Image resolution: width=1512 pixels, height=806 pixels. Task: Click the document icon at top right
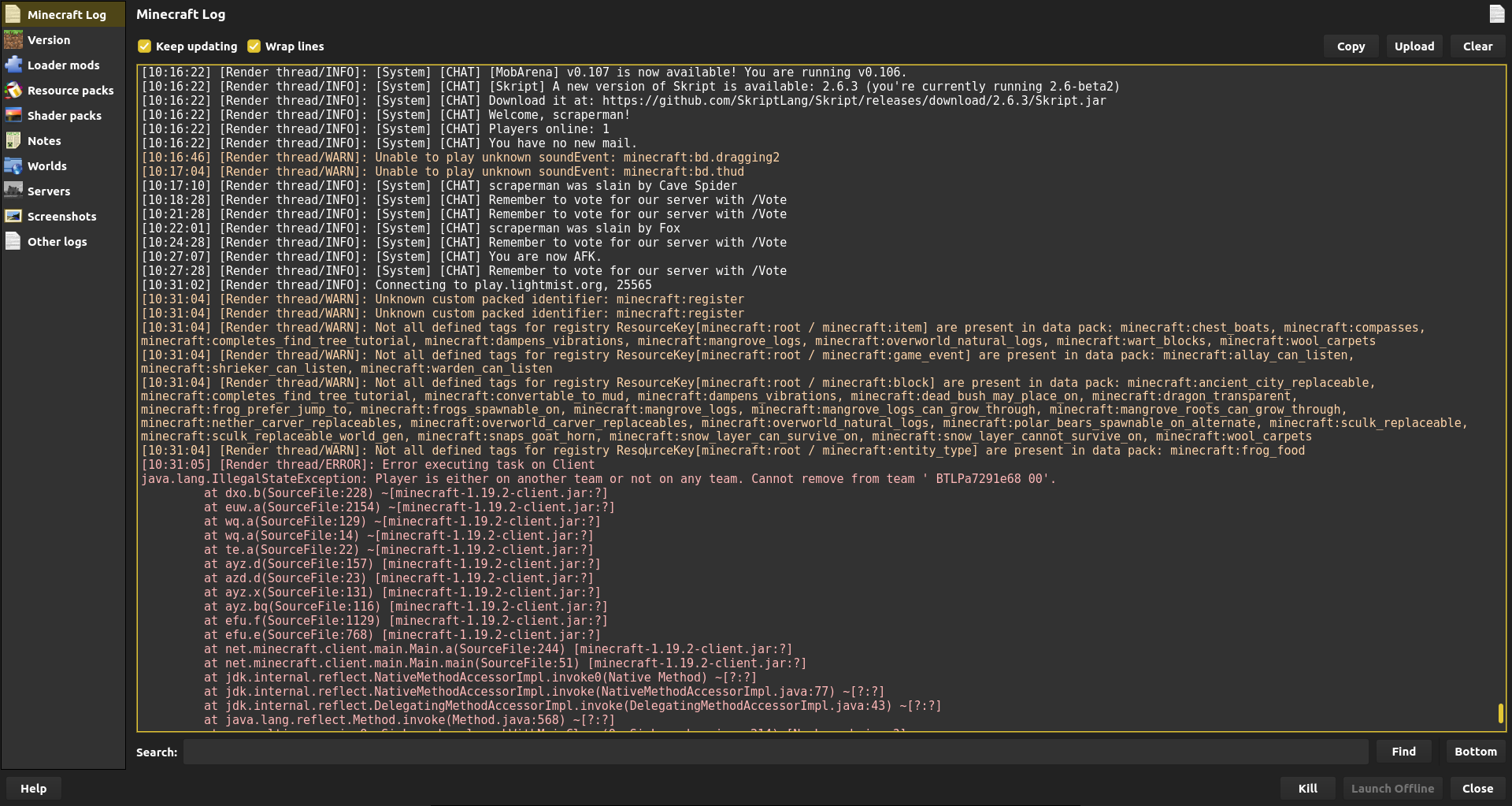pos(1496,14)
